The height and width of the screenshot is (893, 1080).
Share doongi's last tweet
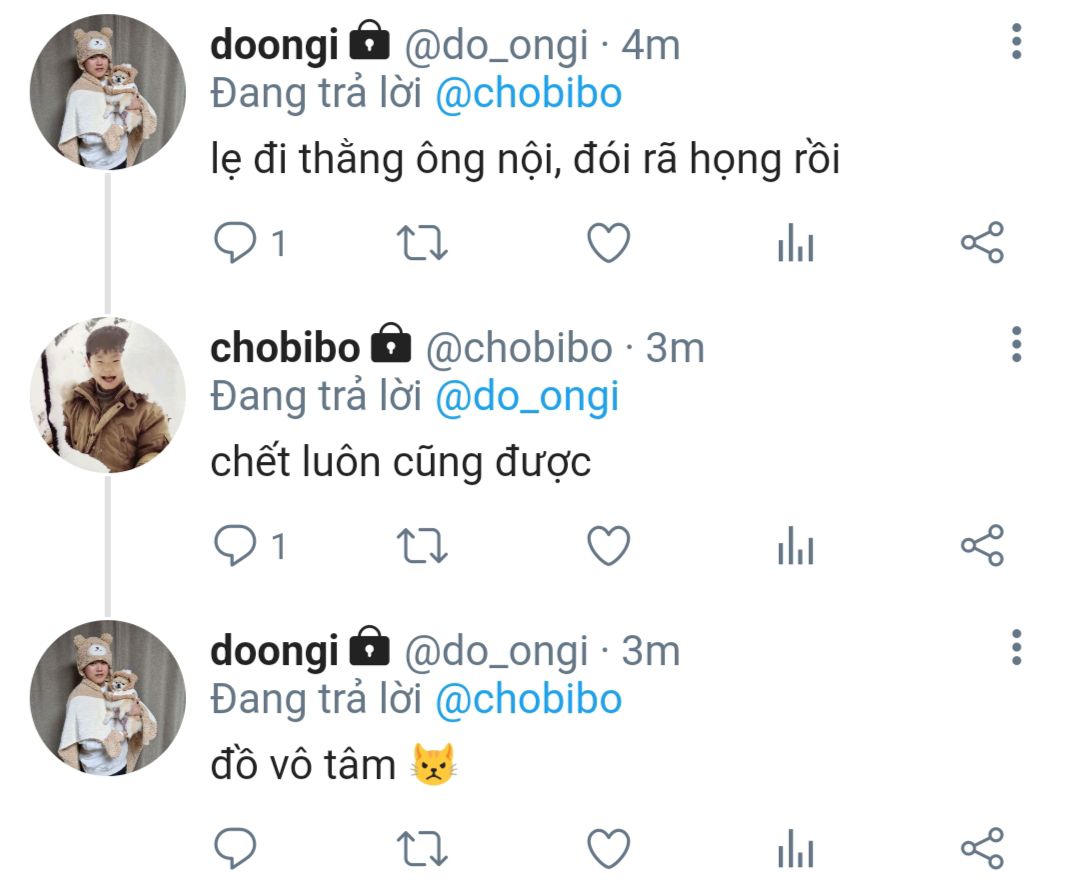pyautogui.click(x=982, y=849)
